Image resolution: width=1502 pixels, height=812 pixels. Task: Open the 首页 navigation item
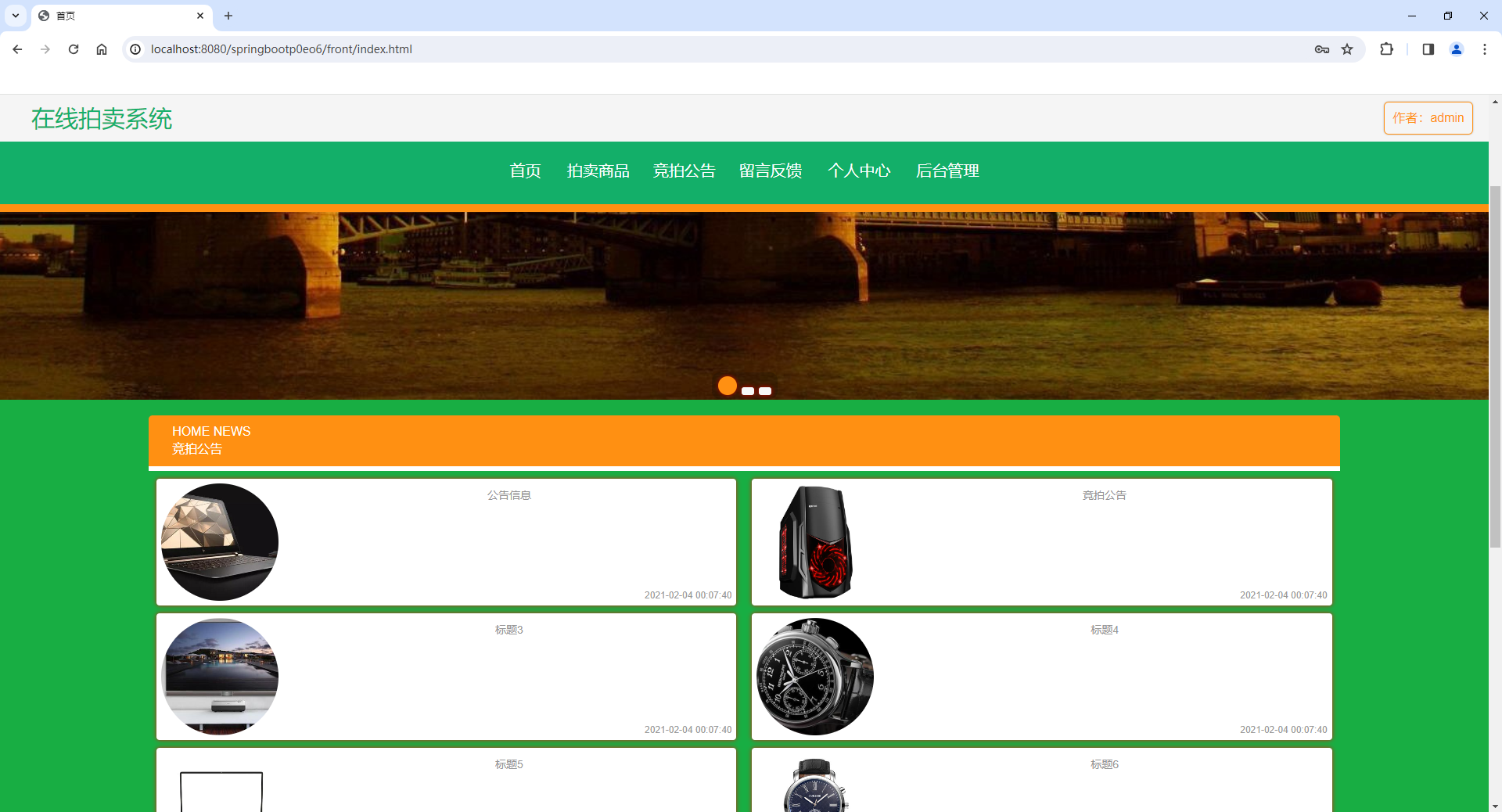click(526, 171)
